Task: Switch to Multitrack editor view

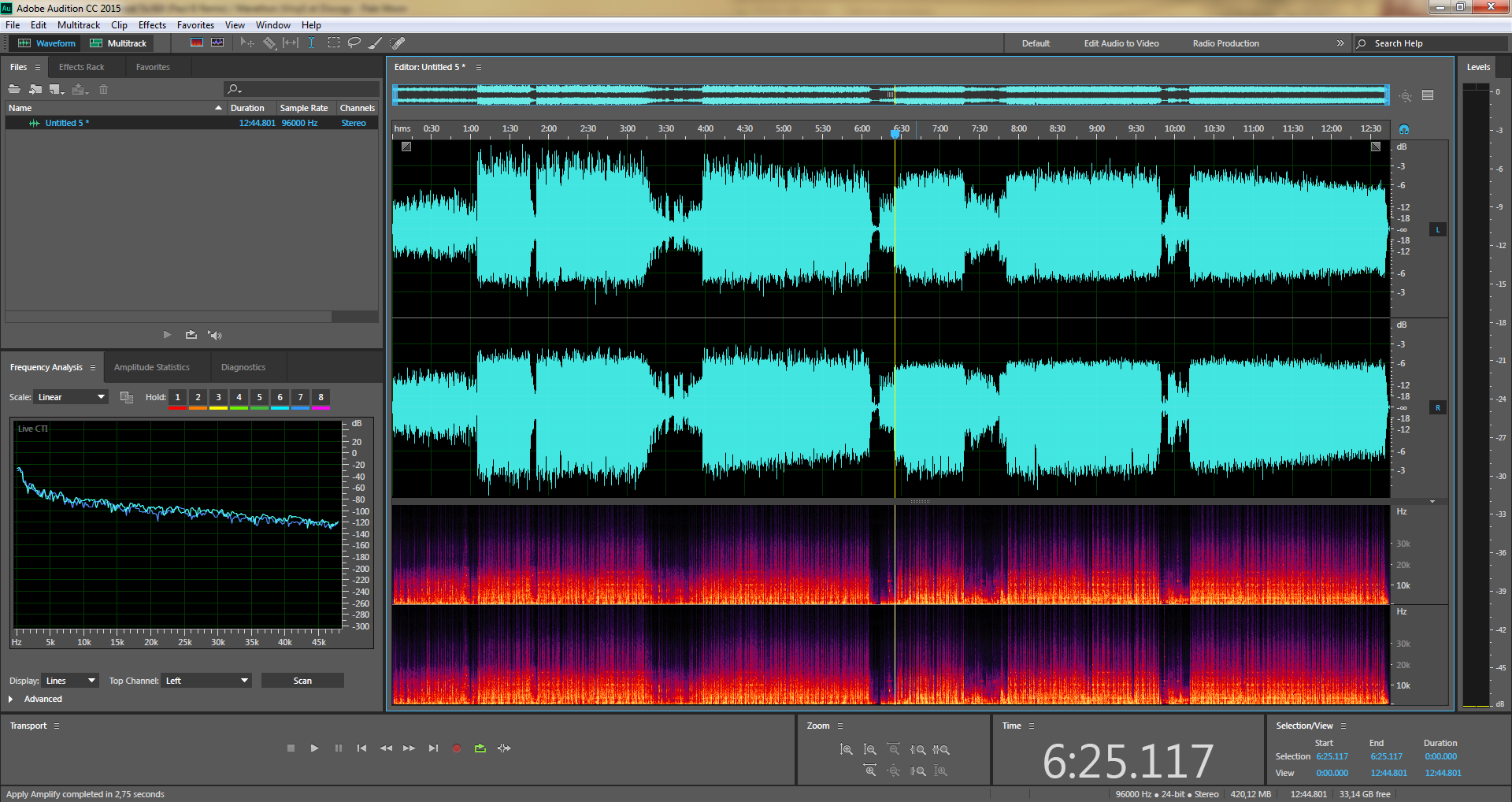Action: pos(118,43)
